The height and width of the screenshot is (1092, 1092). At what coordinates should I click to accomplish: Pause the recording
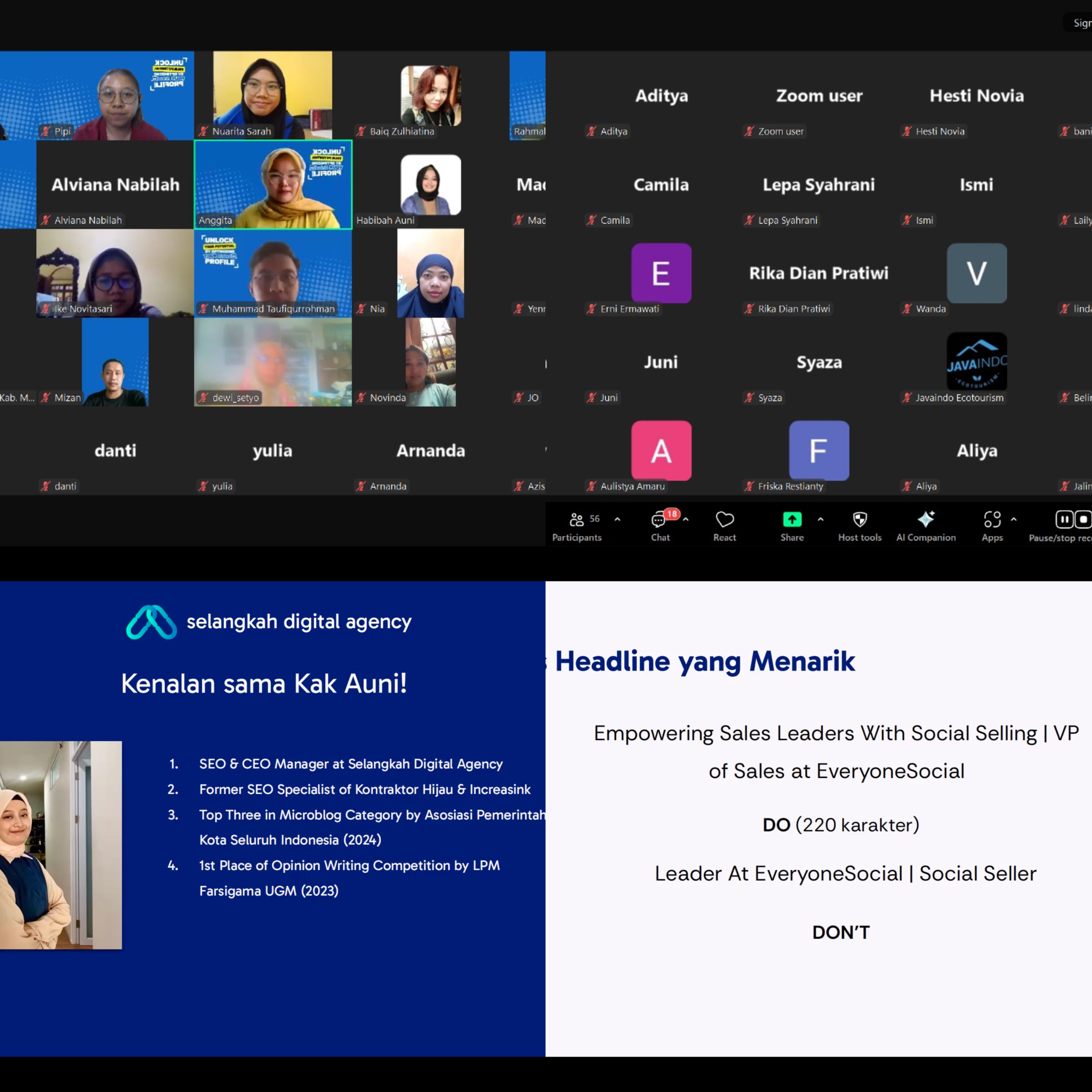point(1064,519)
